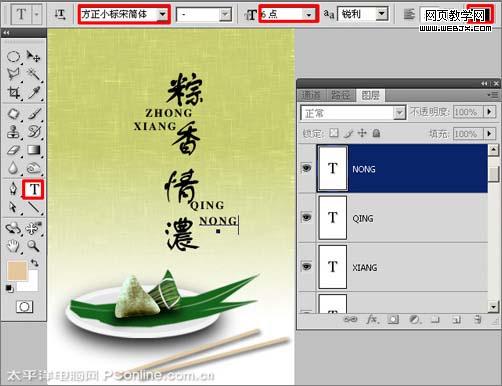Toggle Quick Mask mode
502x386 pixels.
24,306
